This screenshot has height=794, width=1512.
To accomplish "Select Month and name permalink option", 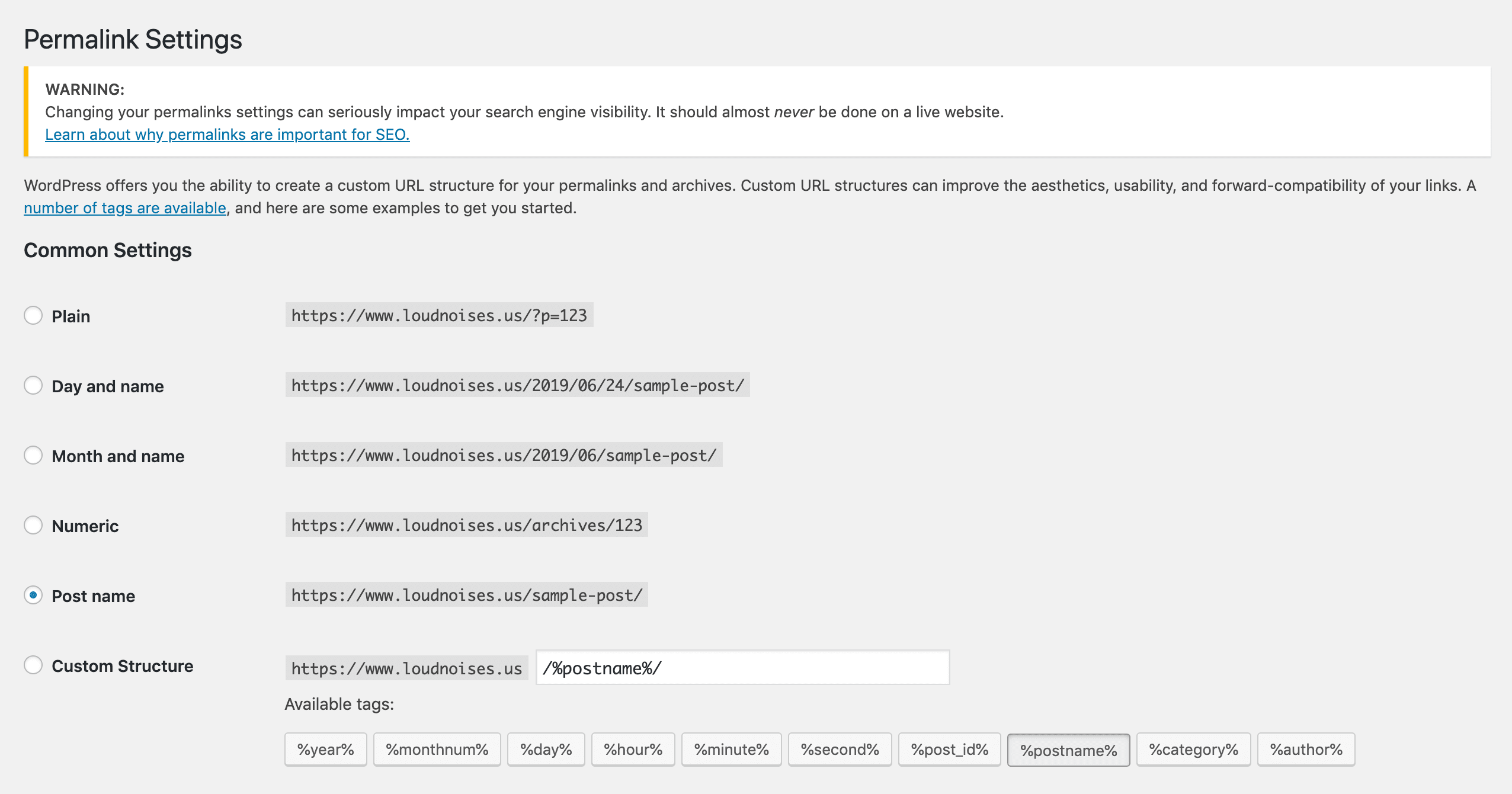I will point(33,455).
